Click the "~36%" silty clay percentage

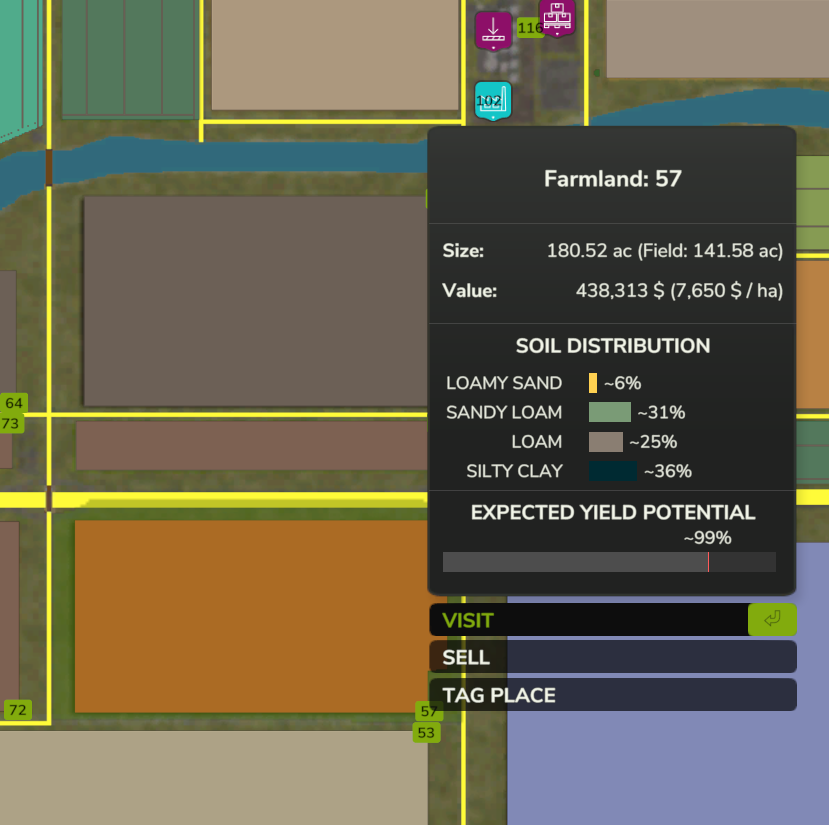point(668,471)
